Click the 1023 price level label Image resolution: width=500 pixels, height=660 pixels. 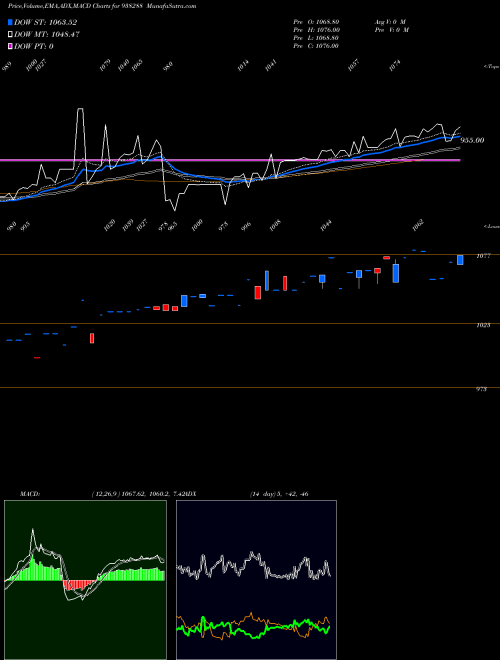pyautogui.click(x=483, y=325)
